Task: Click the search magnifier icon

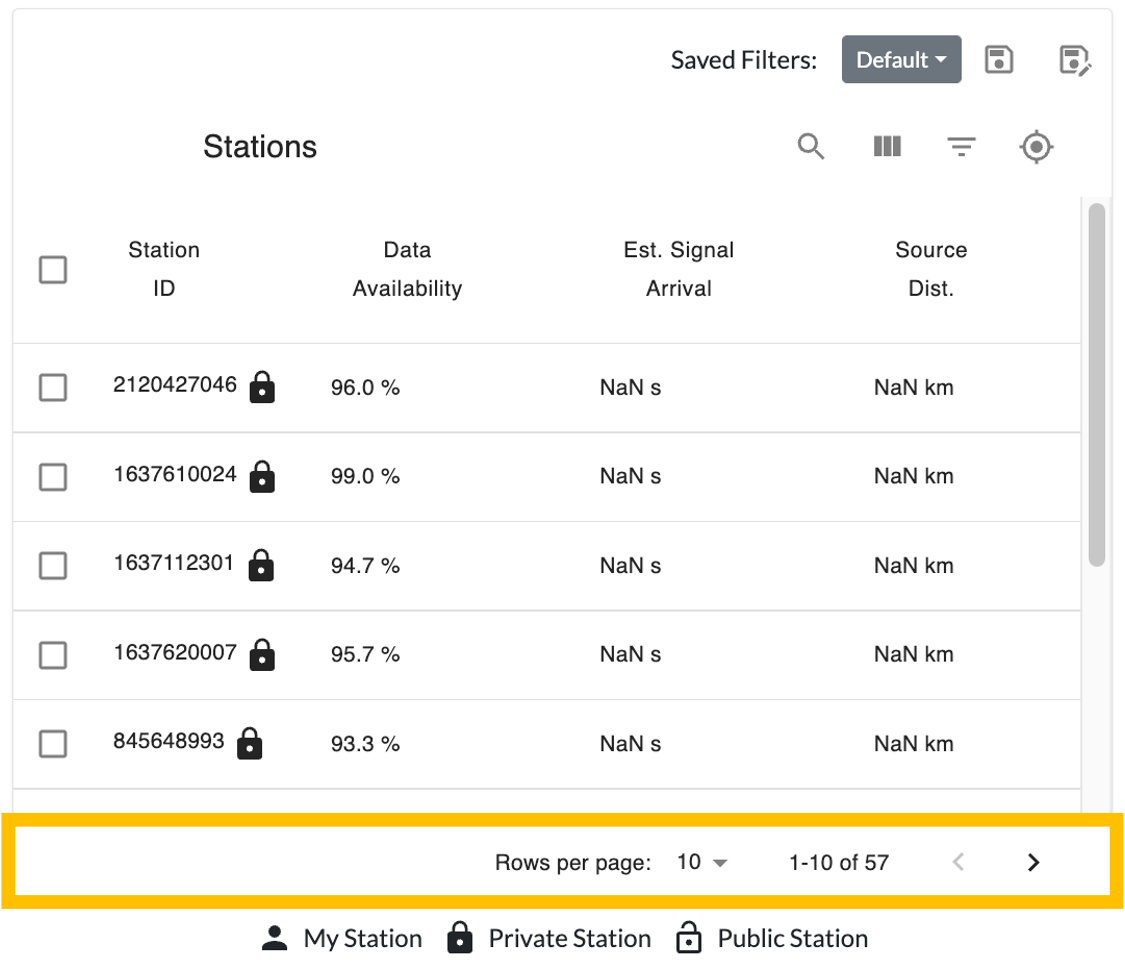Action: tap(811, 147)
